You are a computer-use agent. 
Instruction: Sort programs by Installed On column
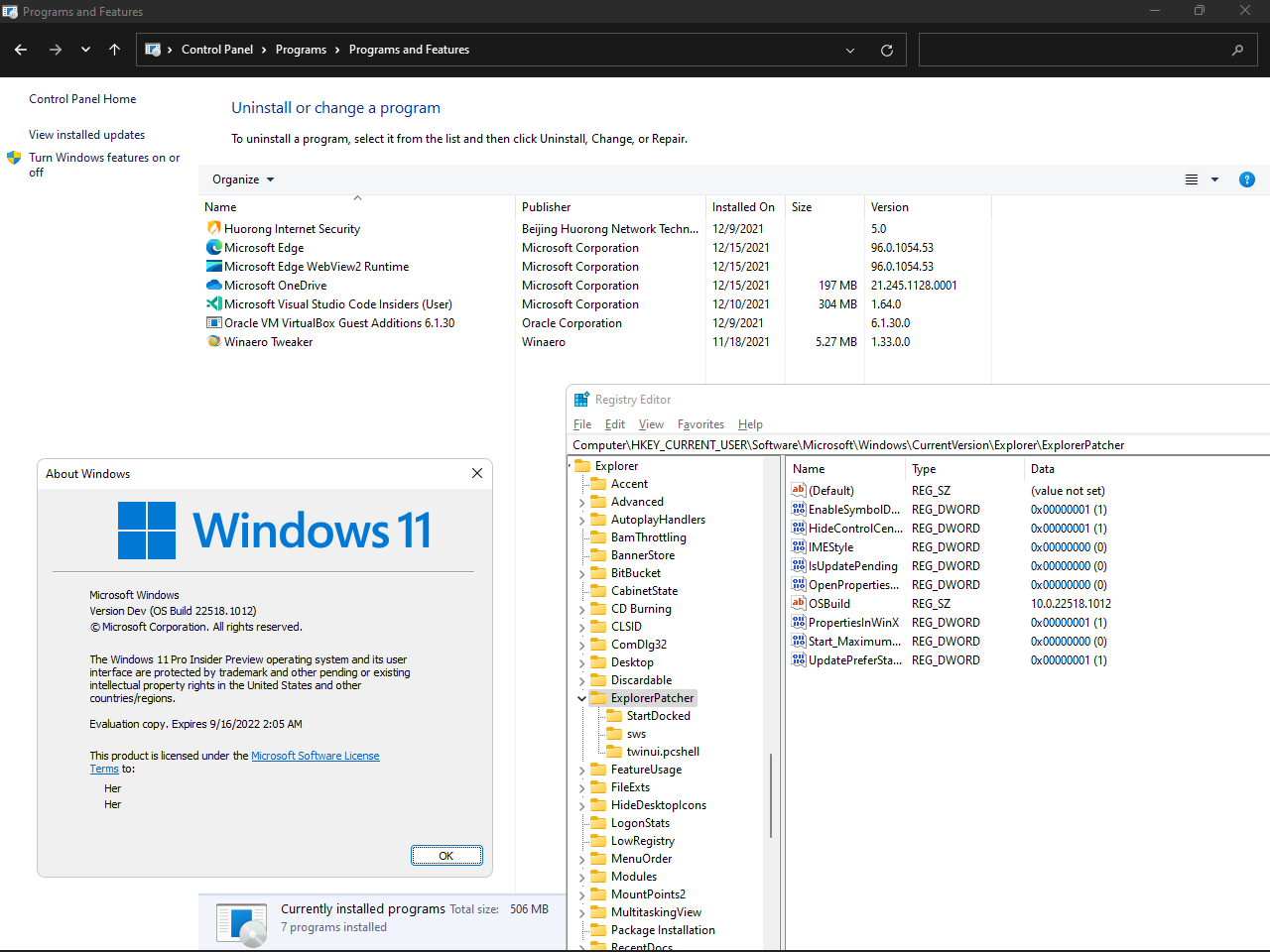(x=743, y=207)
